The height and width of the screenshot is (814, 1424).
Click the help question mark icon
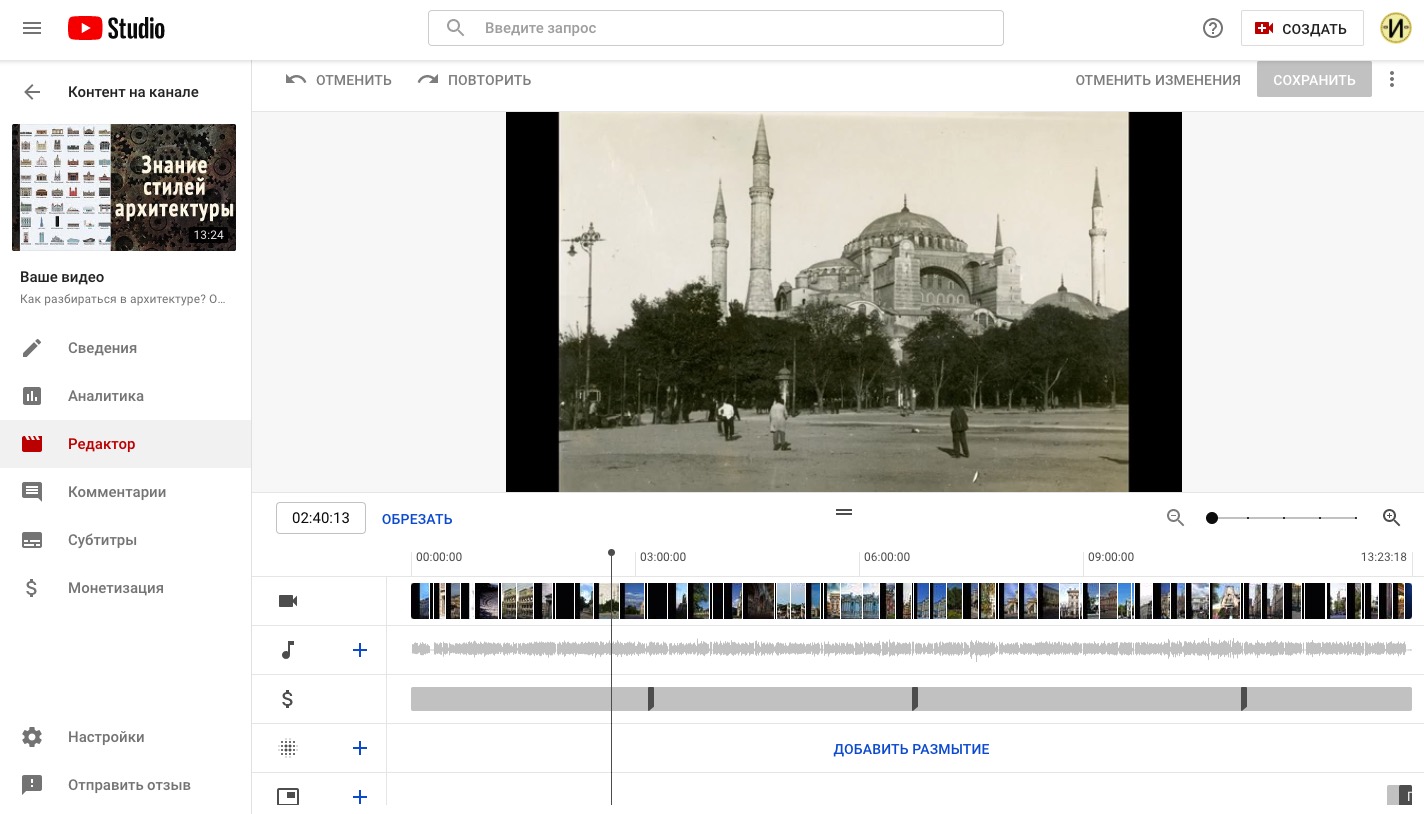(1212, 28)
